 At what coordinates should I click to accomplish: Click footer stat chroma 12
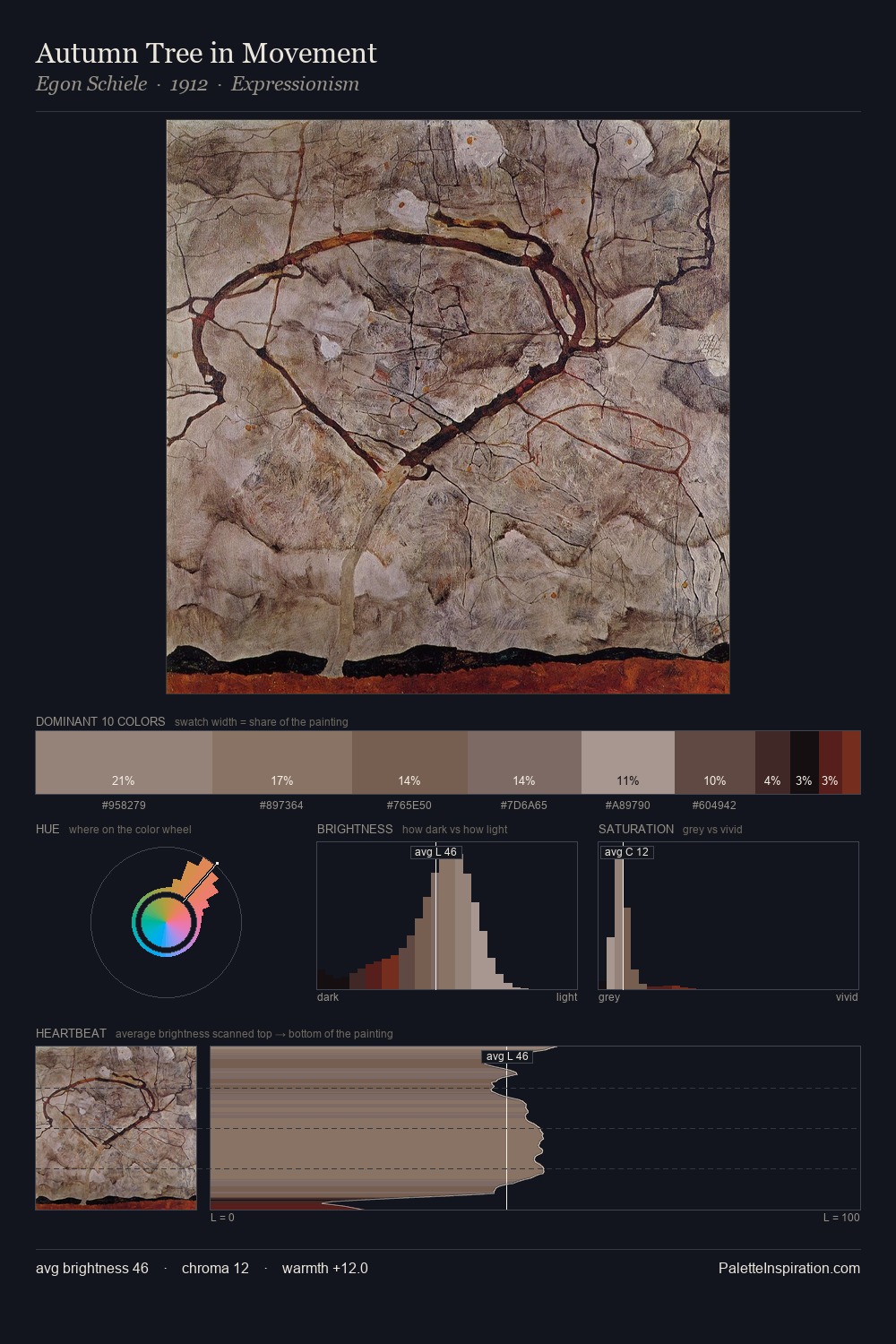click(x=215, y=1268)
